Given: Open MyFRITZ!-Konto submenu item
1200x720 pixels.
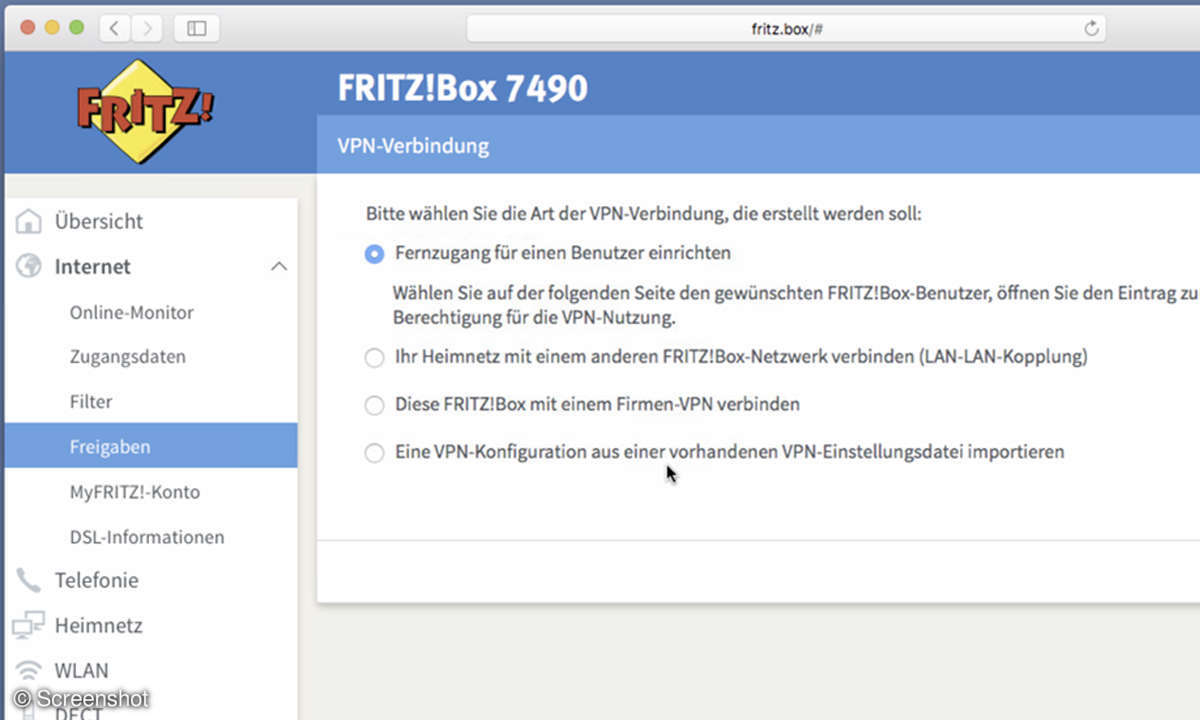Looking at the screenshot, I should click(x=135, y=492).
